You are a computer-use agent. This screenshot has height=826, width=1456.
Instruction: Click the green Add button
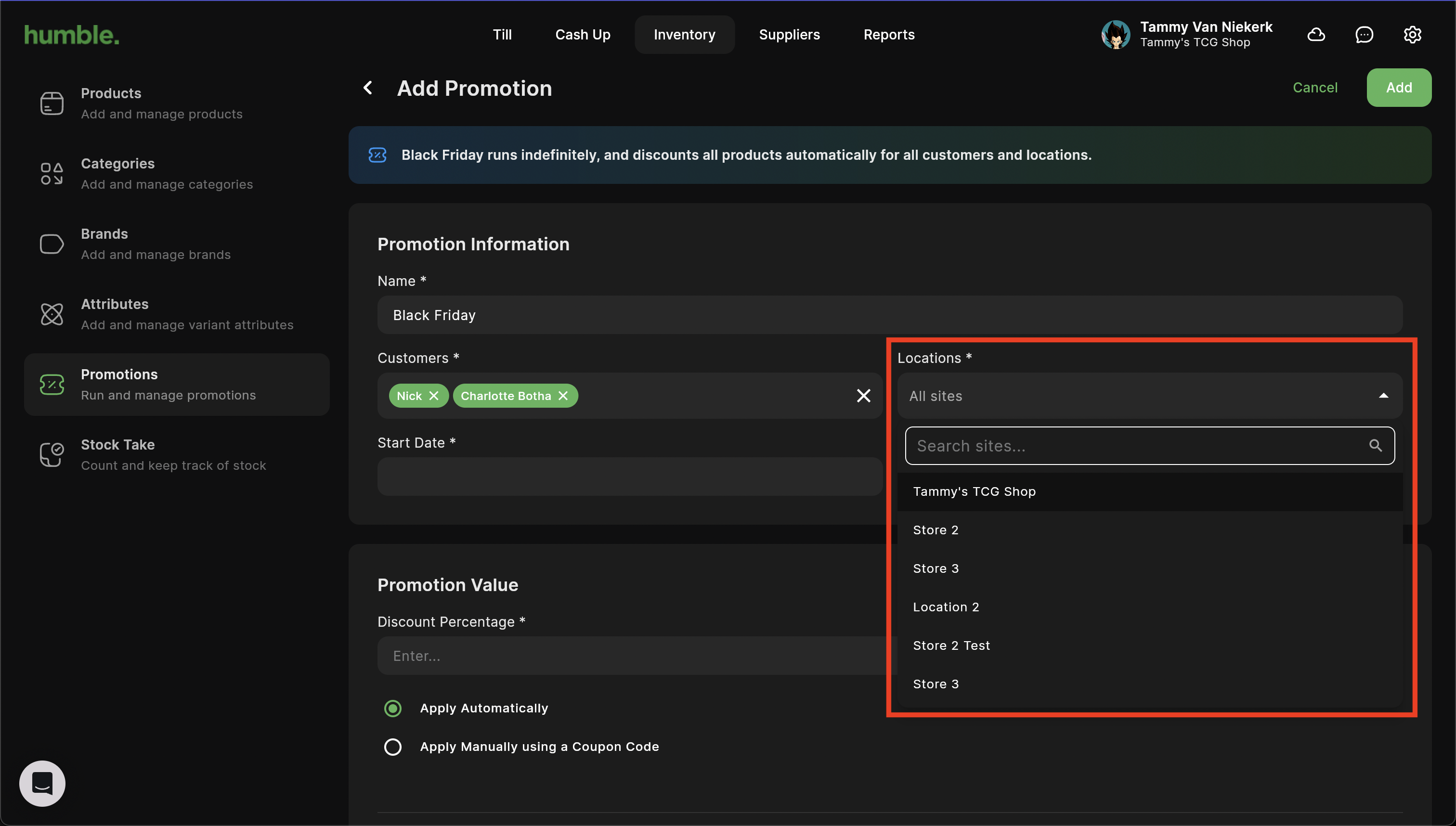(x=1399, y=88)
